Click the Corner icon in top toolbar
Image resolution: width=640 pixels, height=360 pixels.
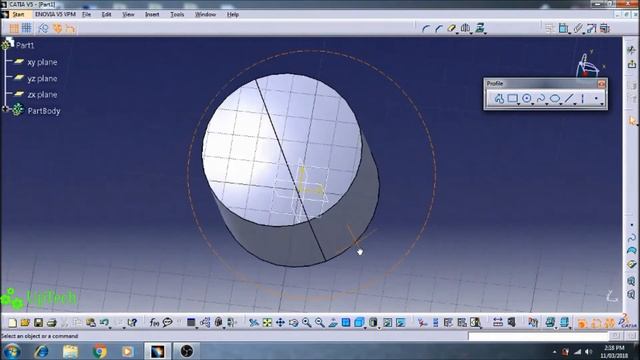pyautogui.click(x=426, y=28)
